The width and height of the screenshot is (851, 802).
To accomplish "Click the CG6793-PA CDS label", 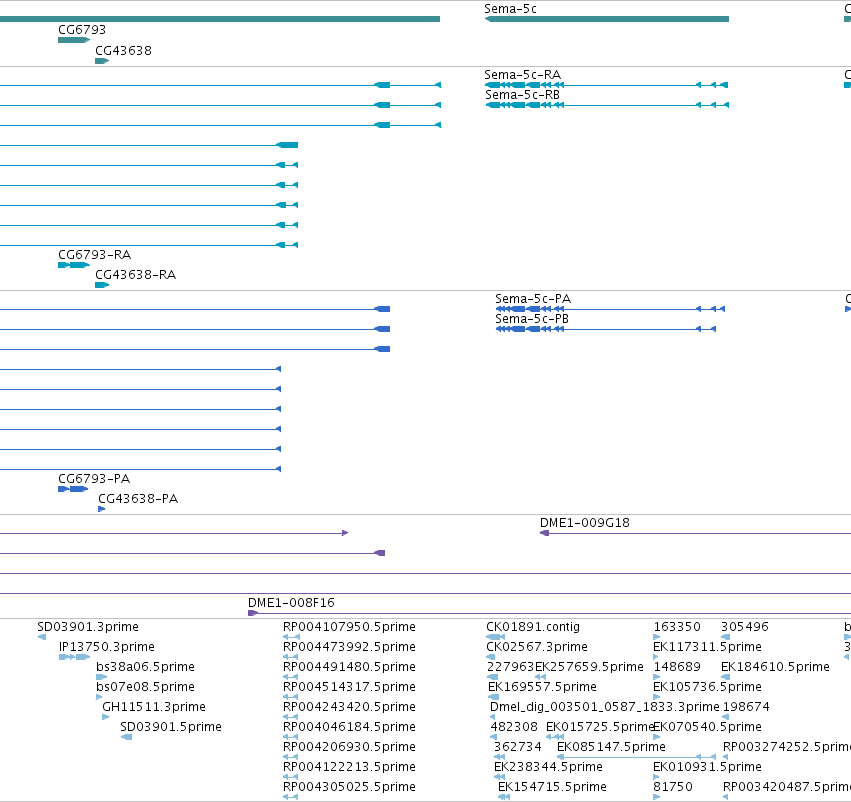I will click(94, 479).
